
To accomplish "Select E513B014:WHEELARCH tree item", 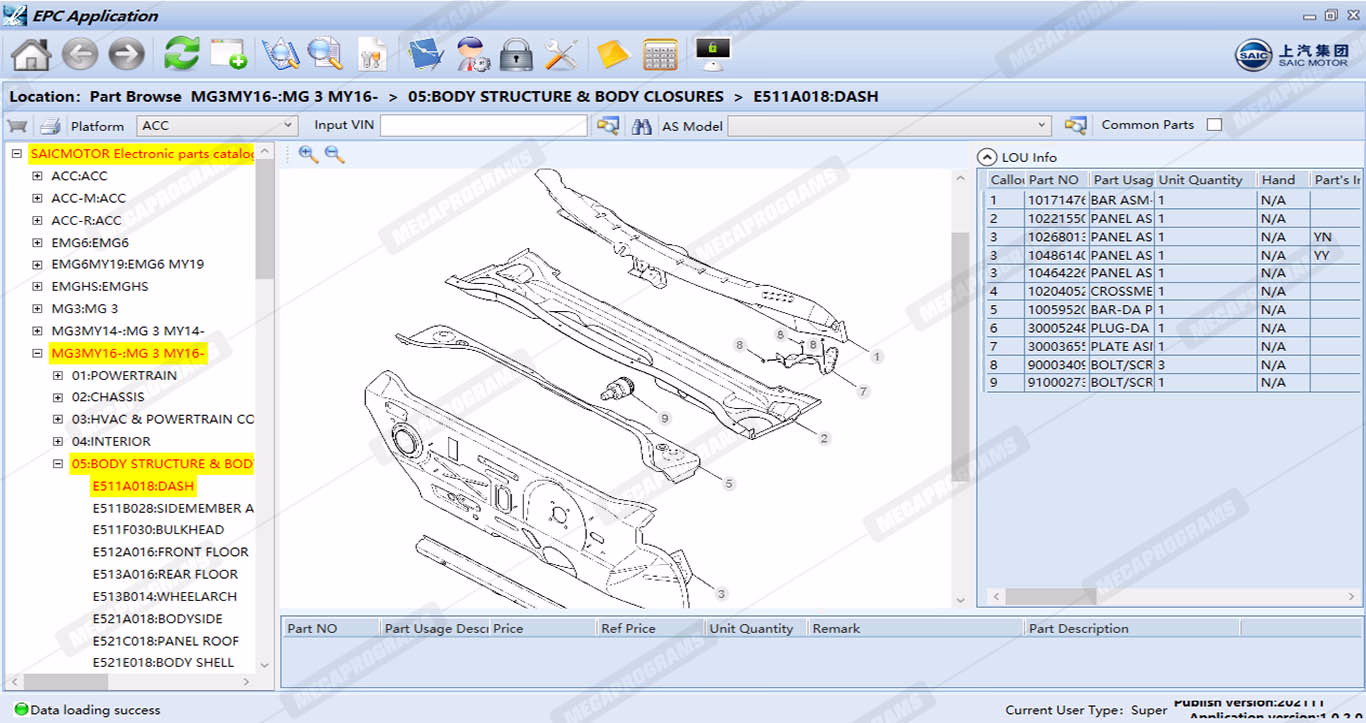I will point(164,596).
